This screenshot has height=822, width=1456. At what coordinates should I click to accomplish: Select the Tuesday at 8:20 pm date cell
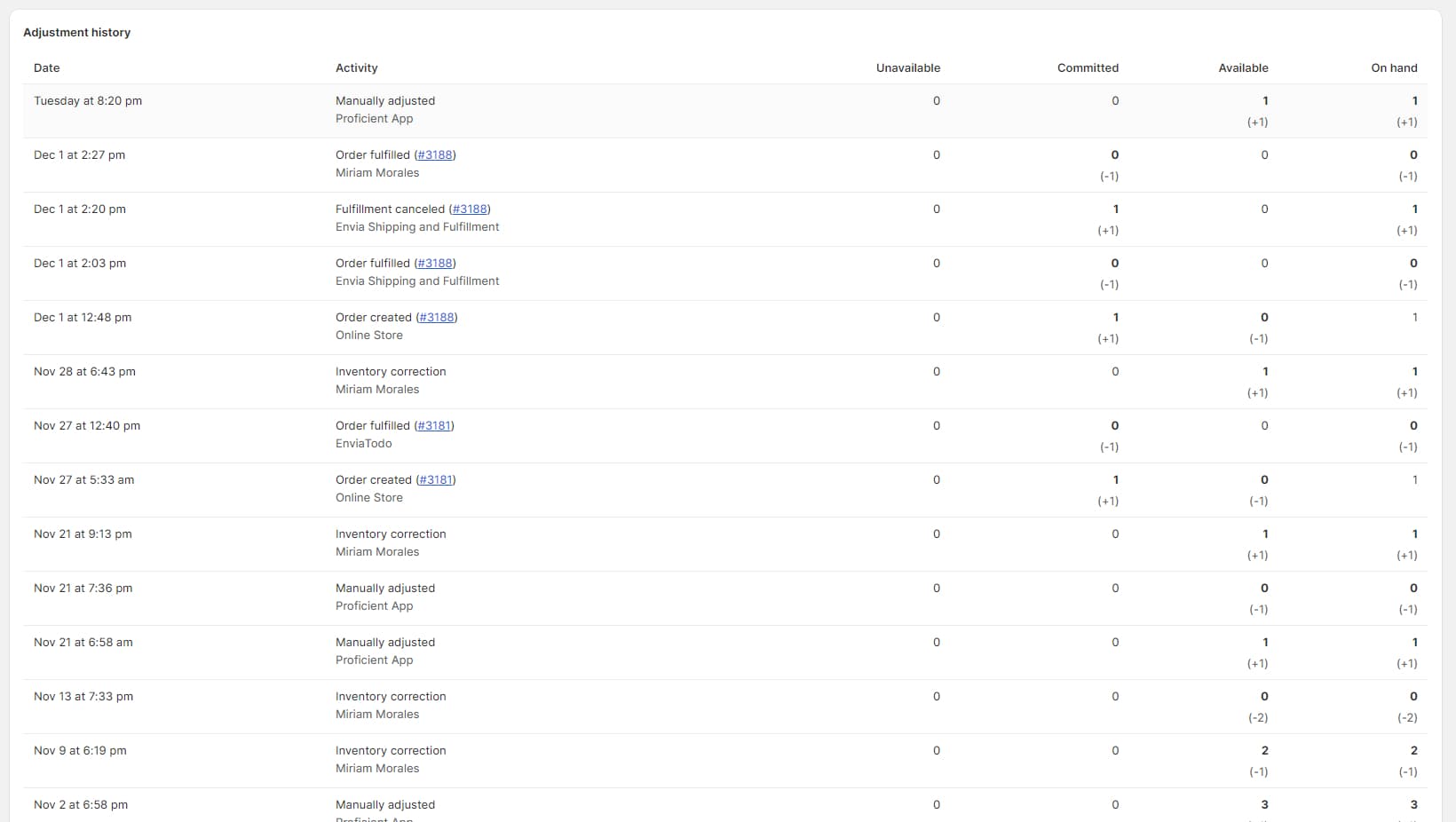(88, 101)
